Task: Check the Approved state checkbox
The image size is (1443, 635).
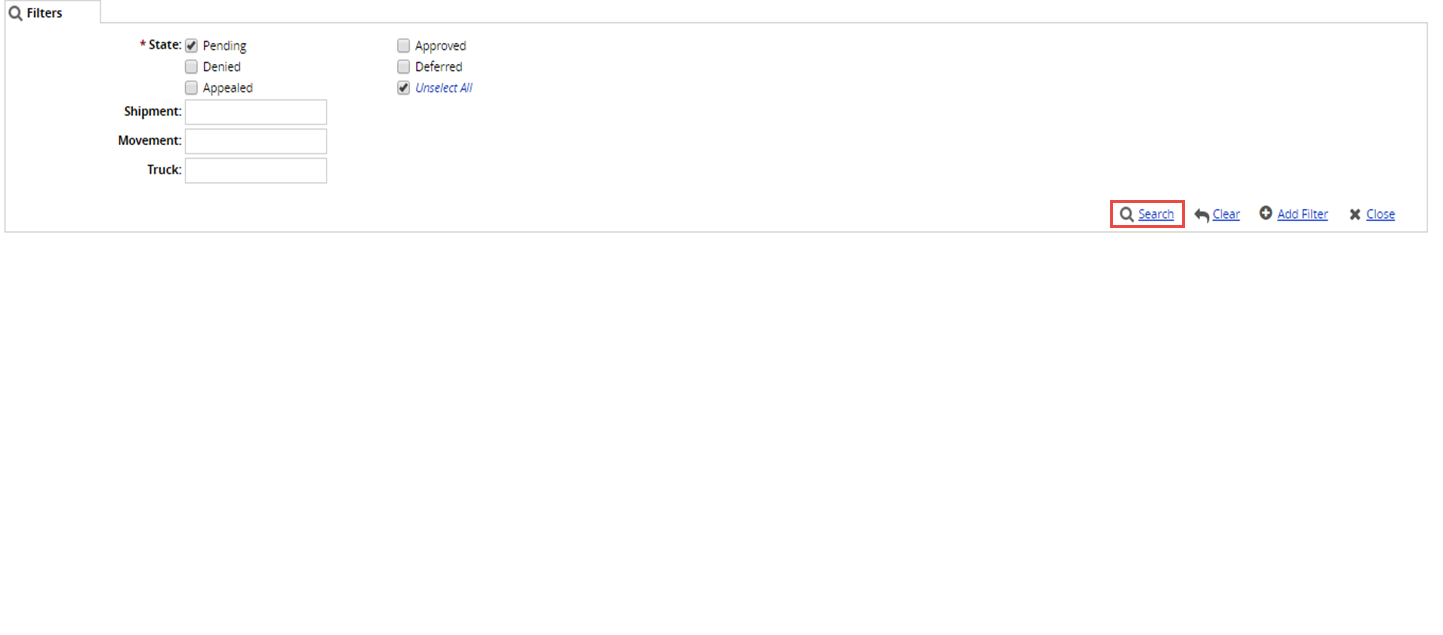Action: [404, 45]
